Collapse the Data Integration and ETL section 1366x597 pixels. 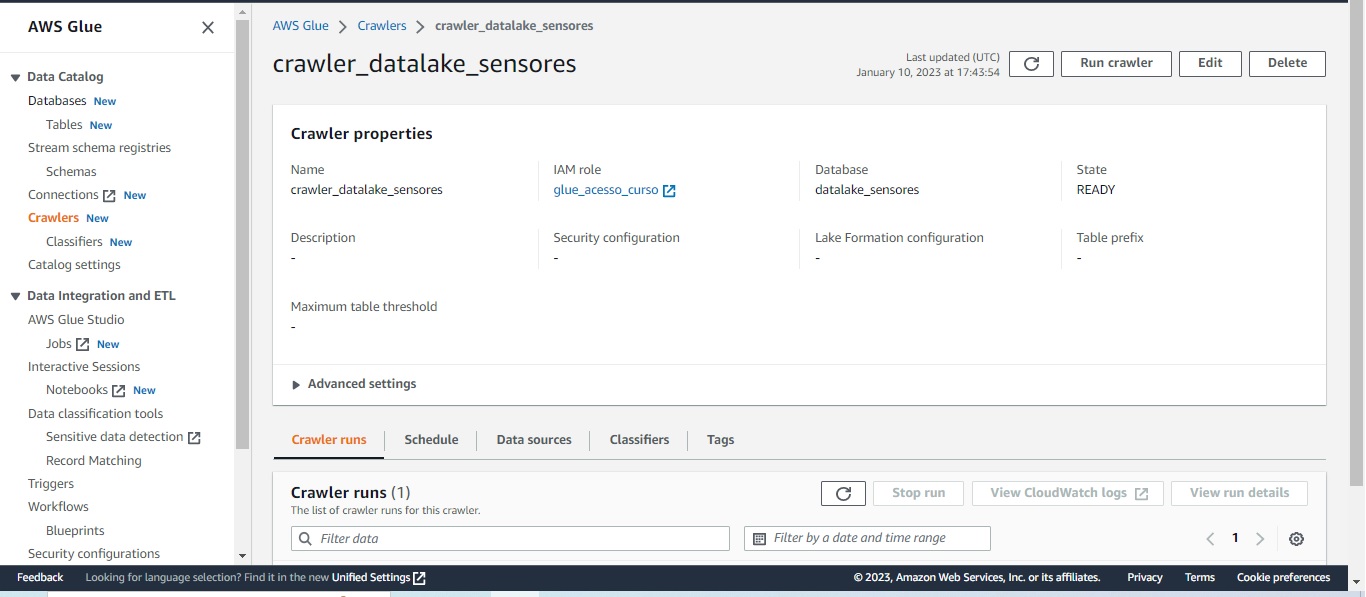pos(13,295)
